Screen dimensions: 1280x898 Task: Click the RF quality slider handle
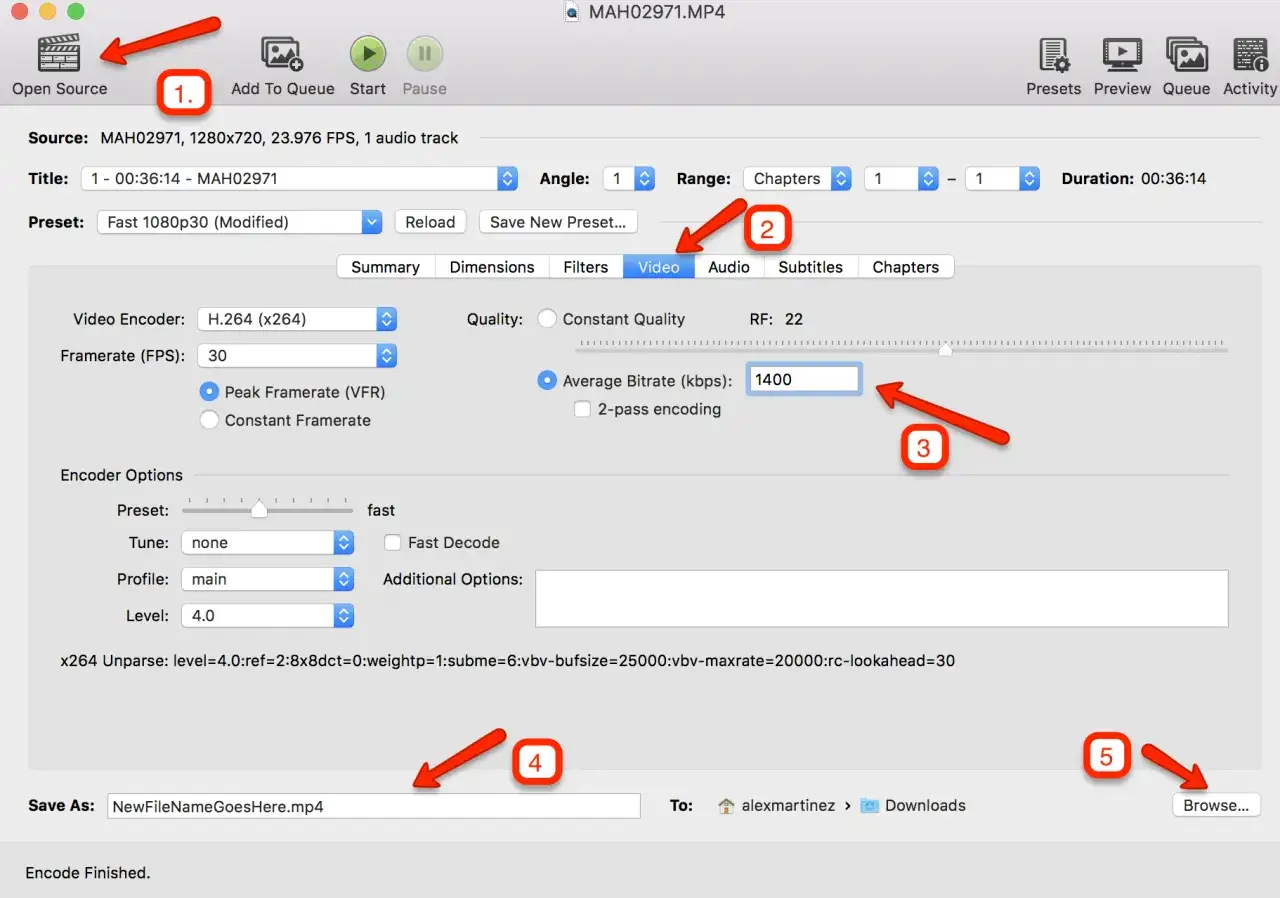point(945,350)
